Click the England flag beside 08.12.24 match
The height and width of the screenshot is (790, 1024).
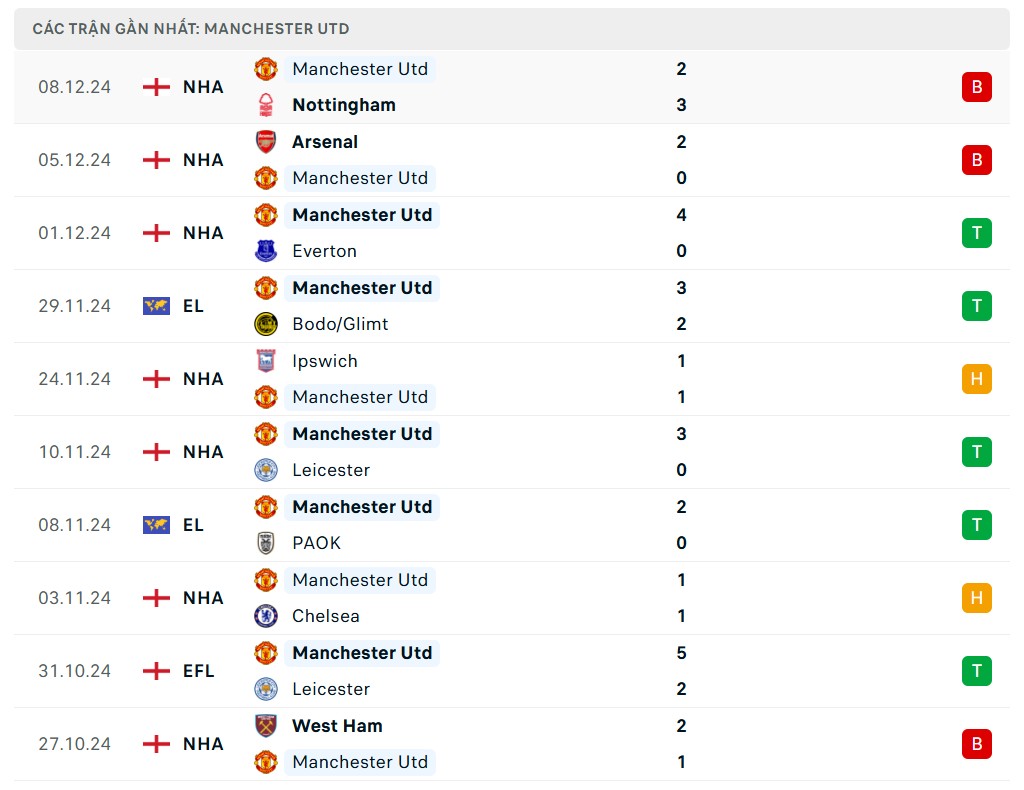156,87
